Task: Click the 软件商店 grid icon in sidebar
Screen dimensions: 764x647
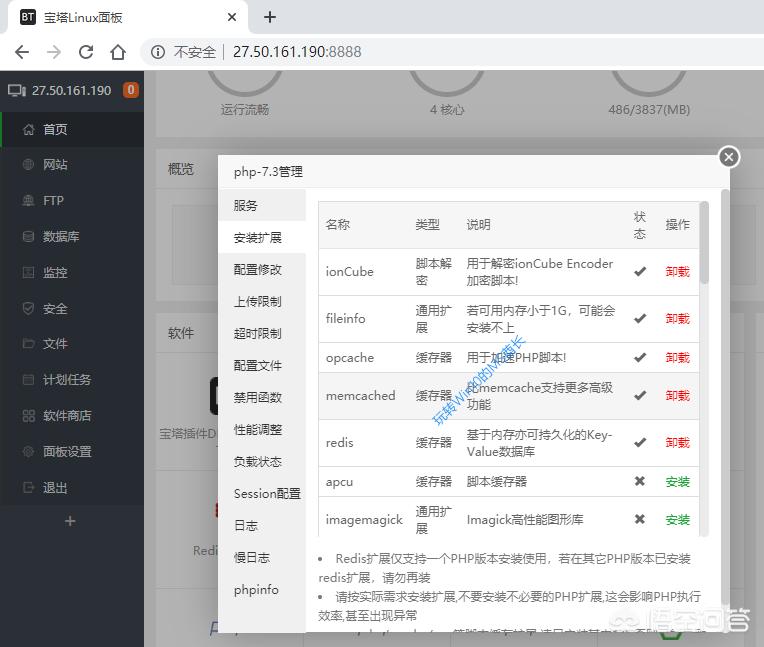Action: click(x=29, y=416)
